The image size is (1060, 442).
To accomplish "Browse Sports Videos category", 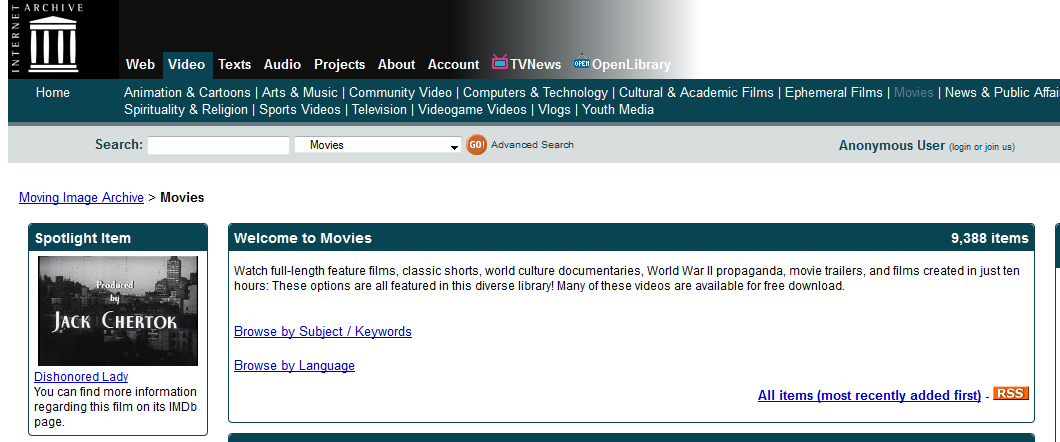I will point(299,109).
